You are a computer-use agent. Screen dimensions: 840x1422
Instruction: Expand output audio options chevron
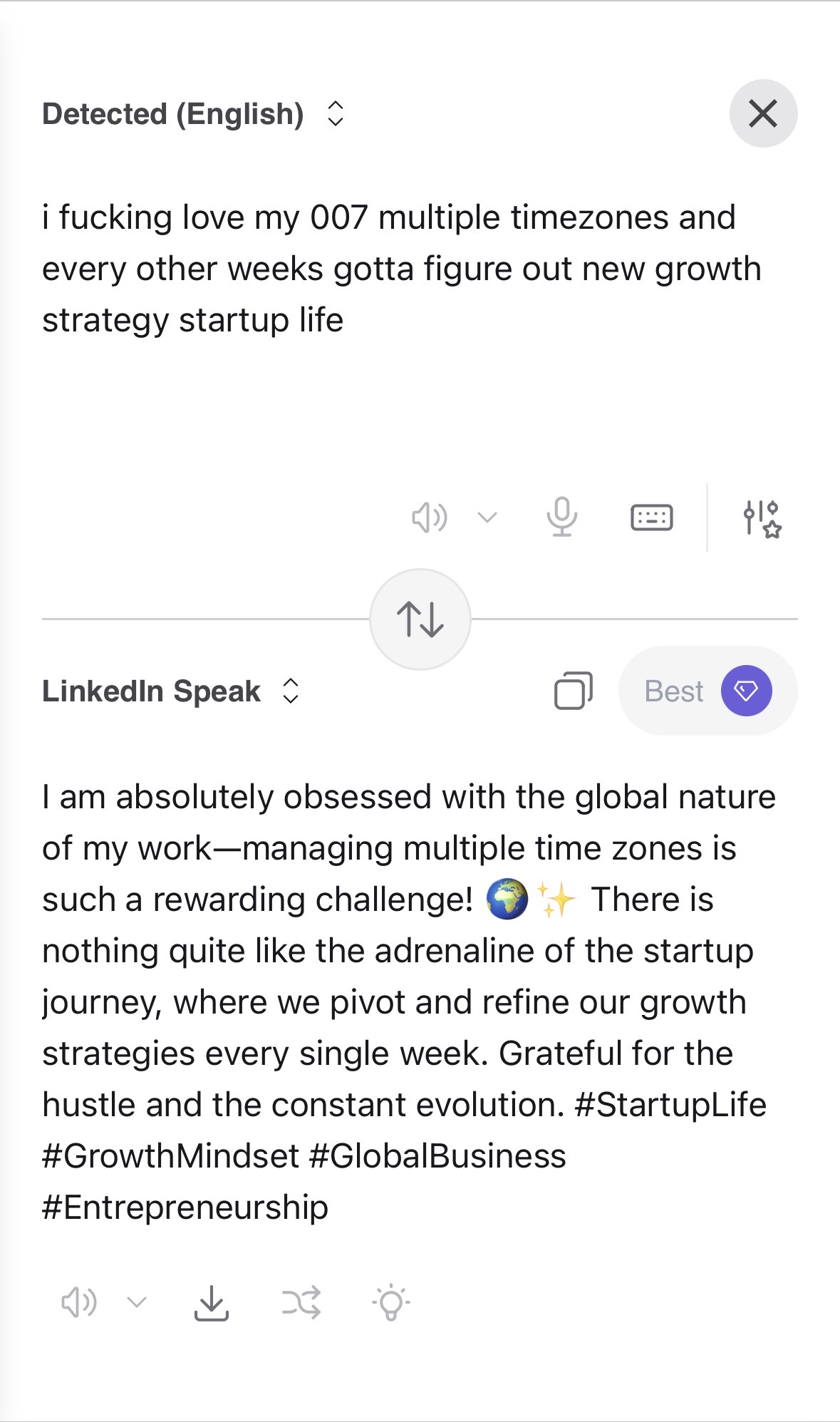(137, 1303)
